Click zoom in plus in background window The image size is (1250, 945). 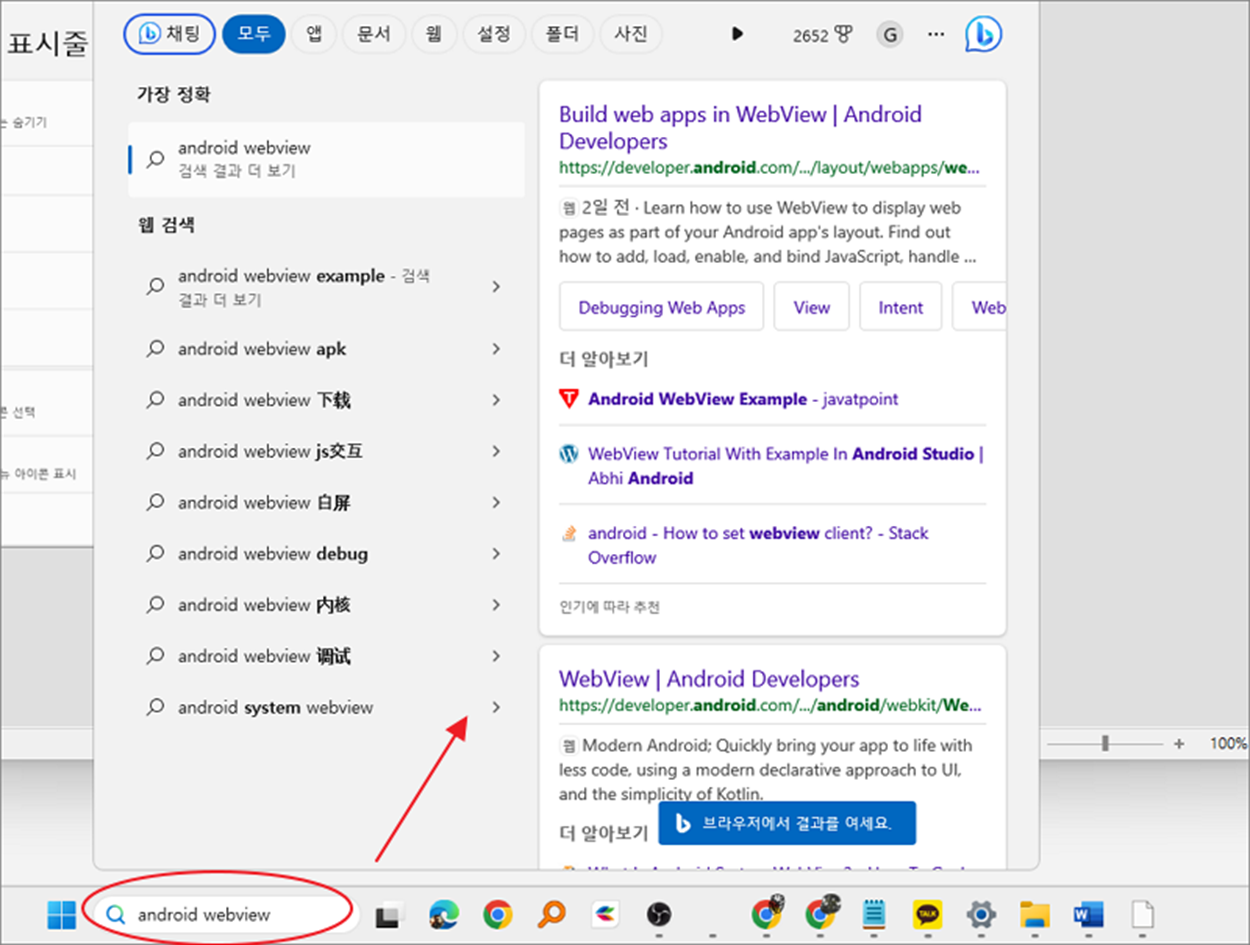pos(1180,743)
